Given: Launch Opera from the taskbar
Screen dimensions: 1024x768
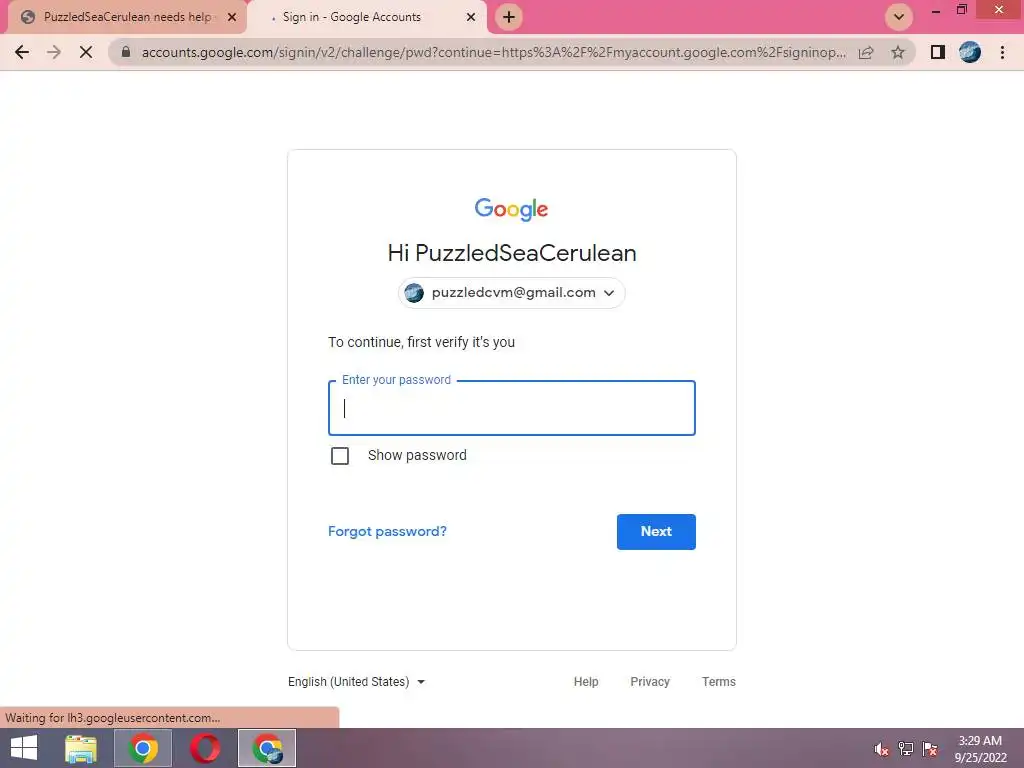Looking at the screenshot, I should click(205, 748).
